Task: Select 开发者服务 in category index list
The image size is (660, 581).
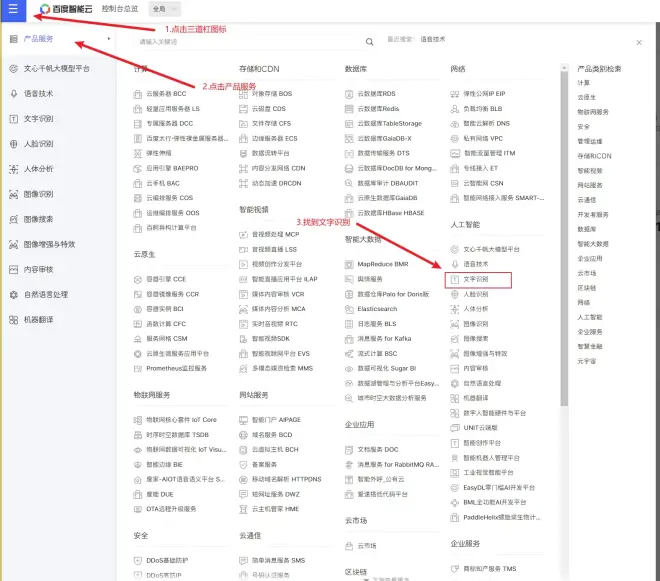Action: click(x=593, y=215)
